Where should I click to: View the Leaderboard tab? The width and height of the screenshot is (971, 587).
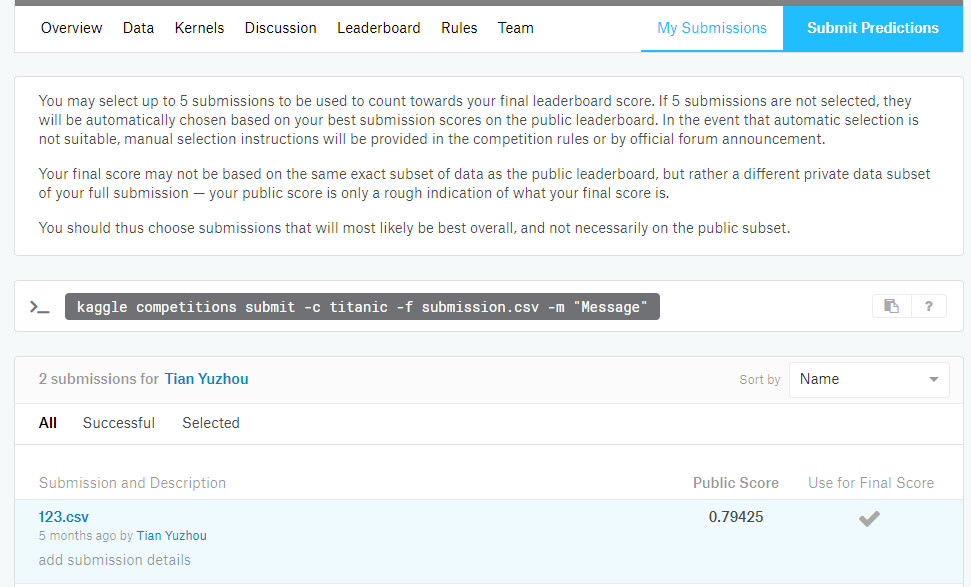pyautogui.click(x=378, y=28)
